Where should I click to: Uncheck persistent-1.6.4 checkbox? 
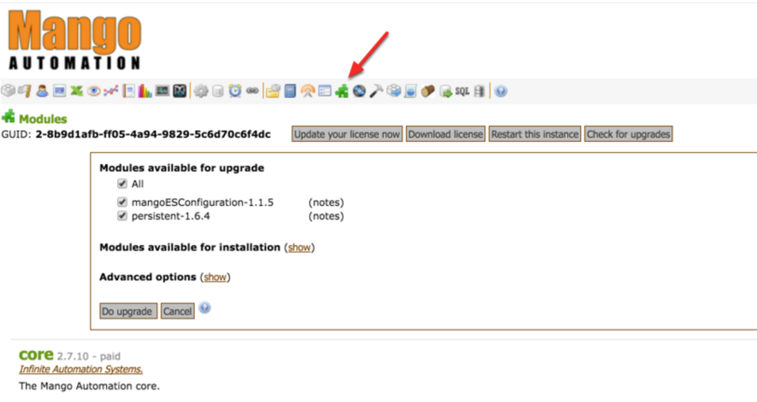click(x=122, y=216)
